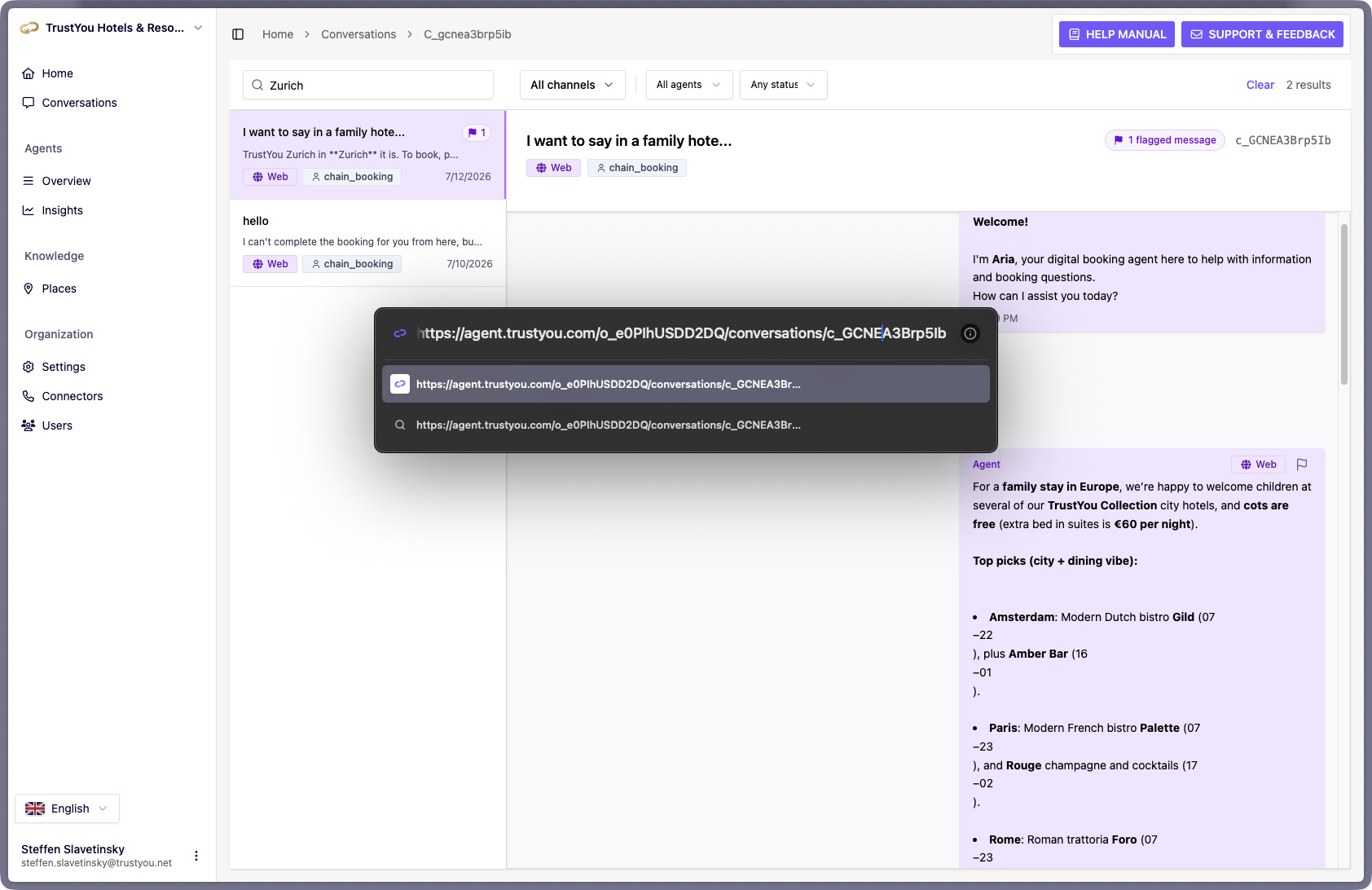Flag the Agent message
This screenshot has width=1372, height=890.
[x=1302, y=465]
